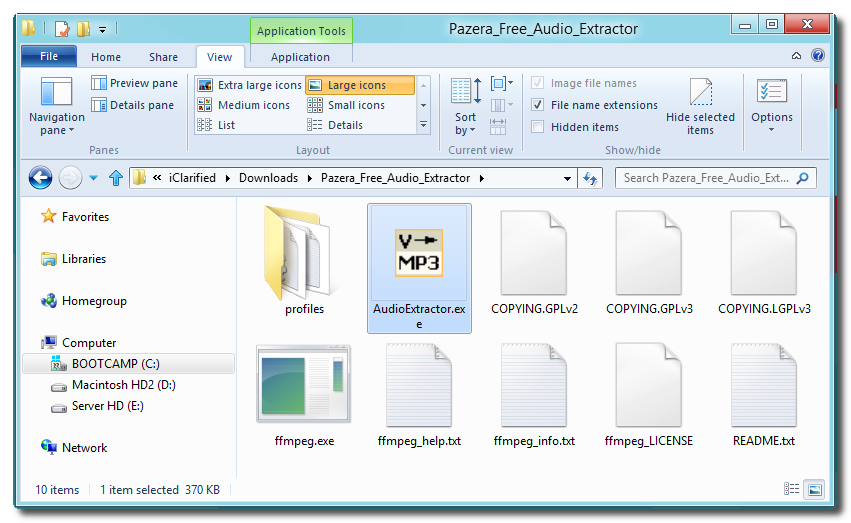Select Network in navigation pane
Viewport: 851px width, 523px height.
point(74,448)
